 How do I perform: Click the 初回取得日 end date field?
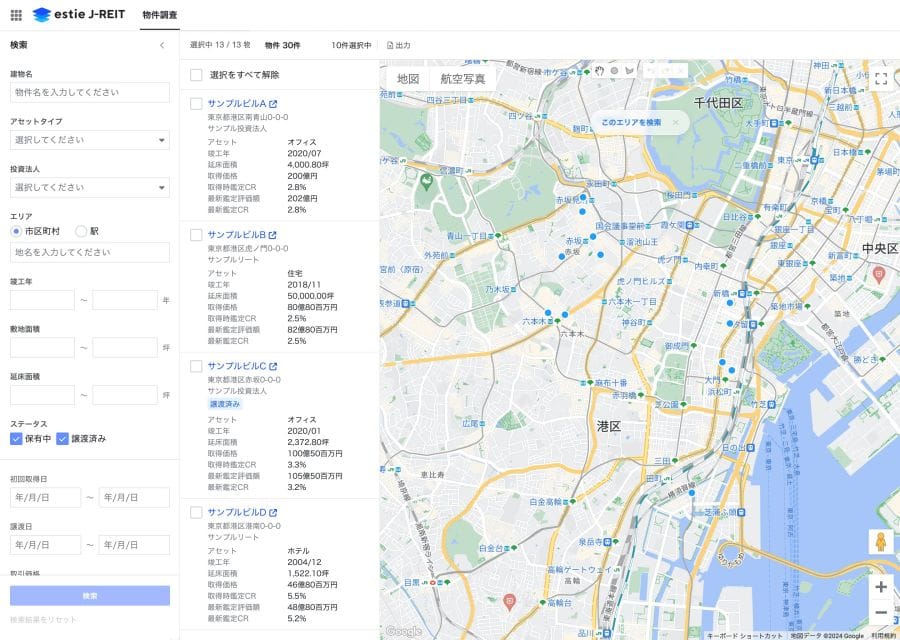point(134,498)
